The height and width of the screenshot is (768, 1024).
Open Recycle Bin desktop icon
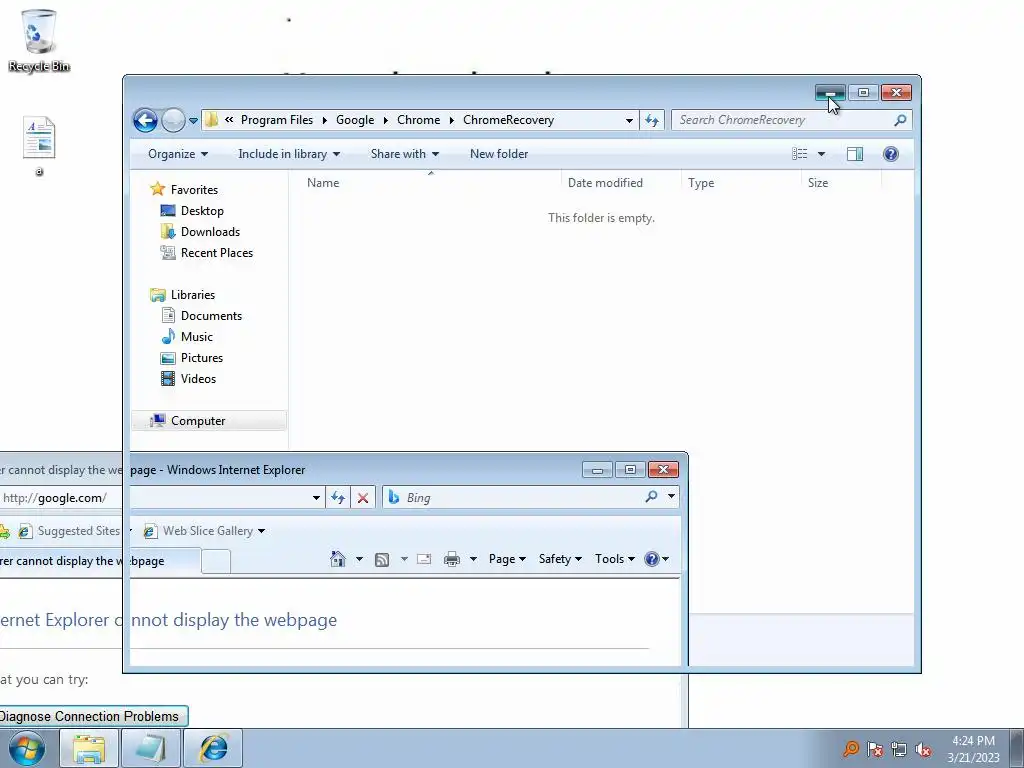point(39,41)
